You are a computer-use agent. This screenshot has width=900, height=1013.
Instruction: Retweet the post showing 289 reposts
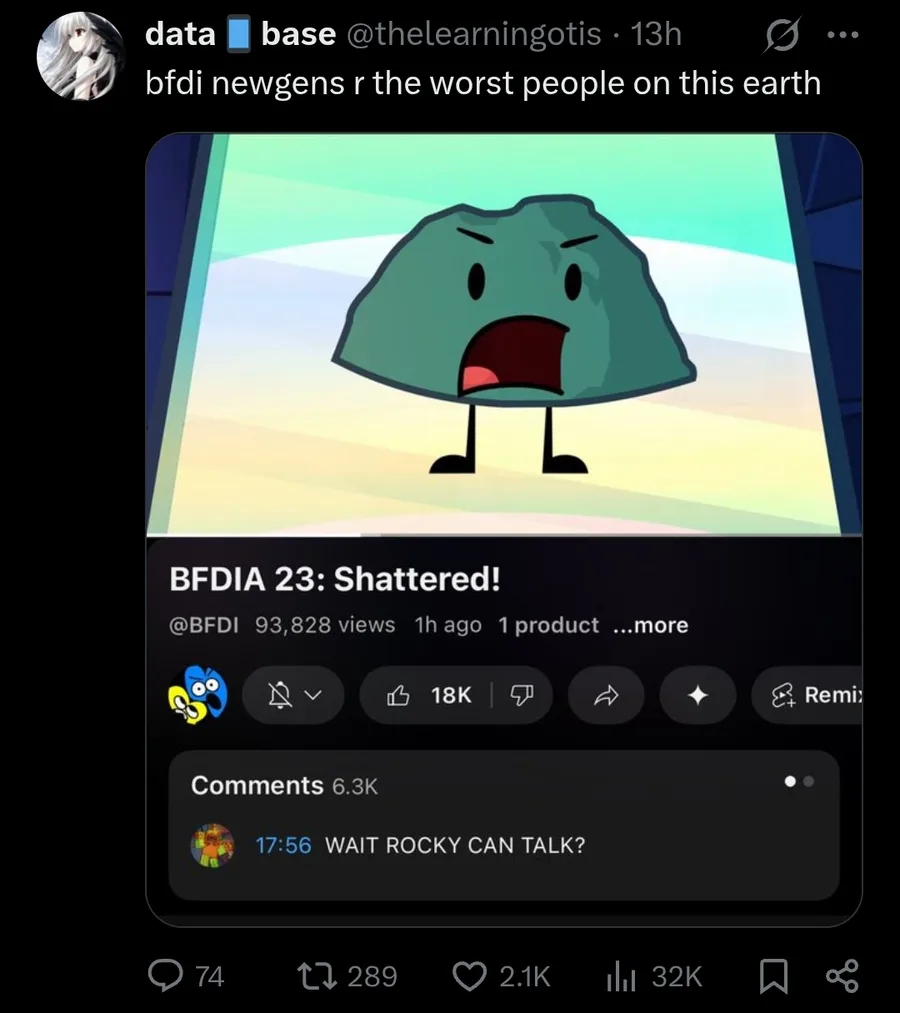(x=346, y=976)
